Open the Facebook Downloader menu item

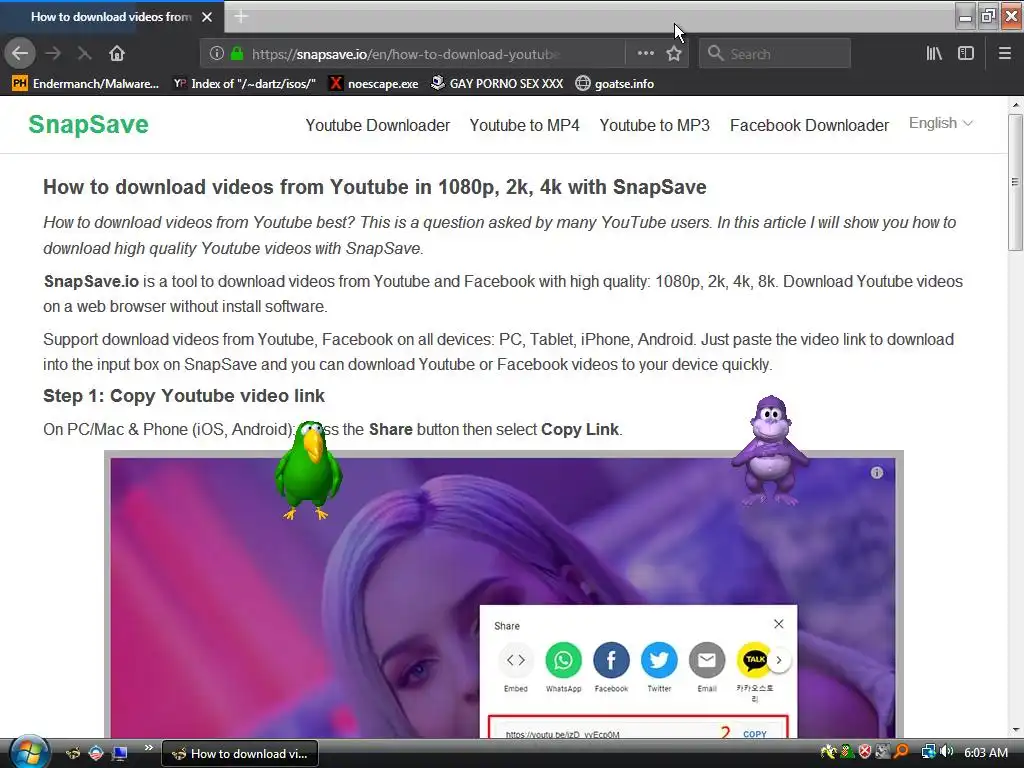tap(809, 125)
